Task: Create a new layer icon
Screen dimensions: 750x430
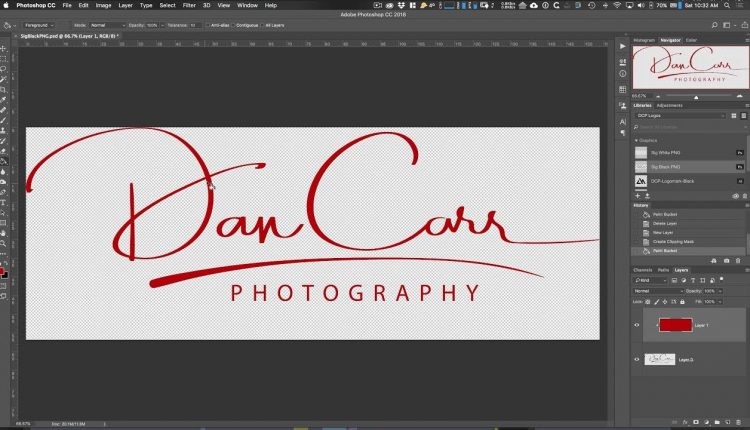Action: point(728,422)
